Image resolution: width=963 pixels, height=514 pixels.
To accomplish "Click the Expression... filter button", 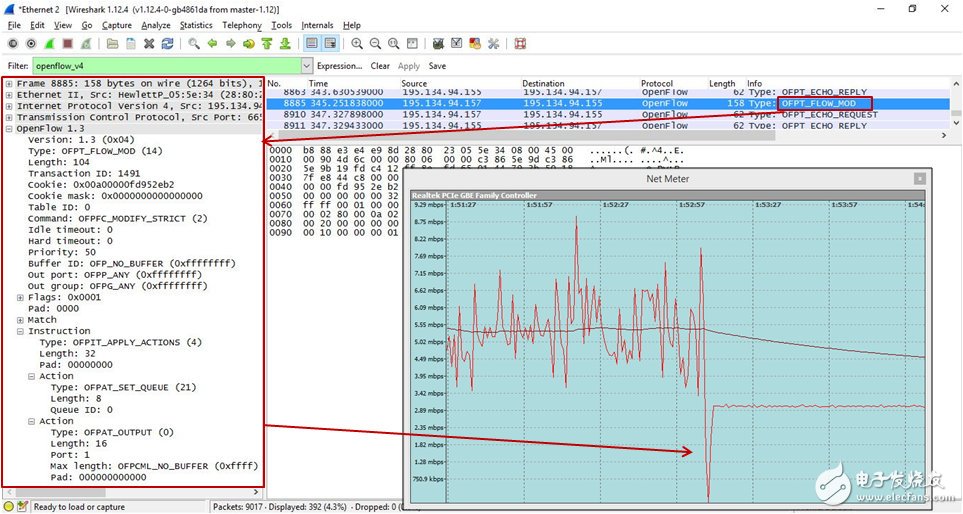I will click(339, 66).
